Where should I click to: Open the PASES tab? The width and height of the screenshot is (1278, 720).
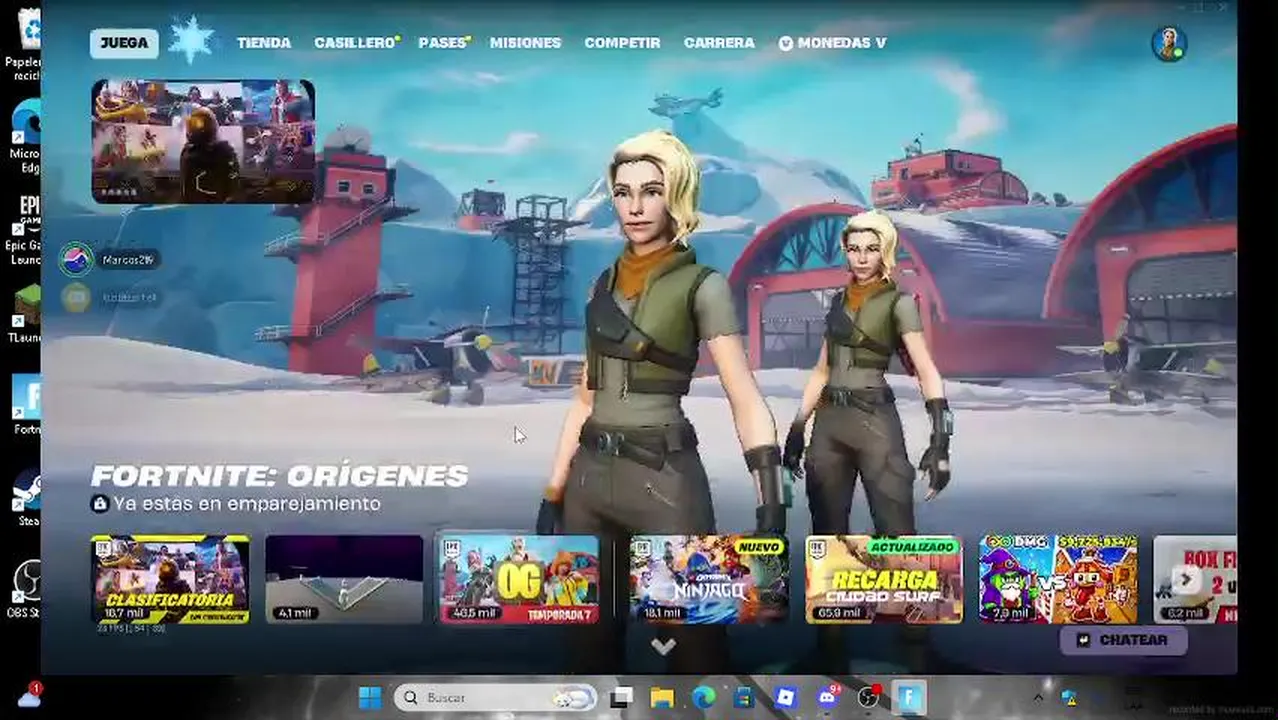pos(444,43)
